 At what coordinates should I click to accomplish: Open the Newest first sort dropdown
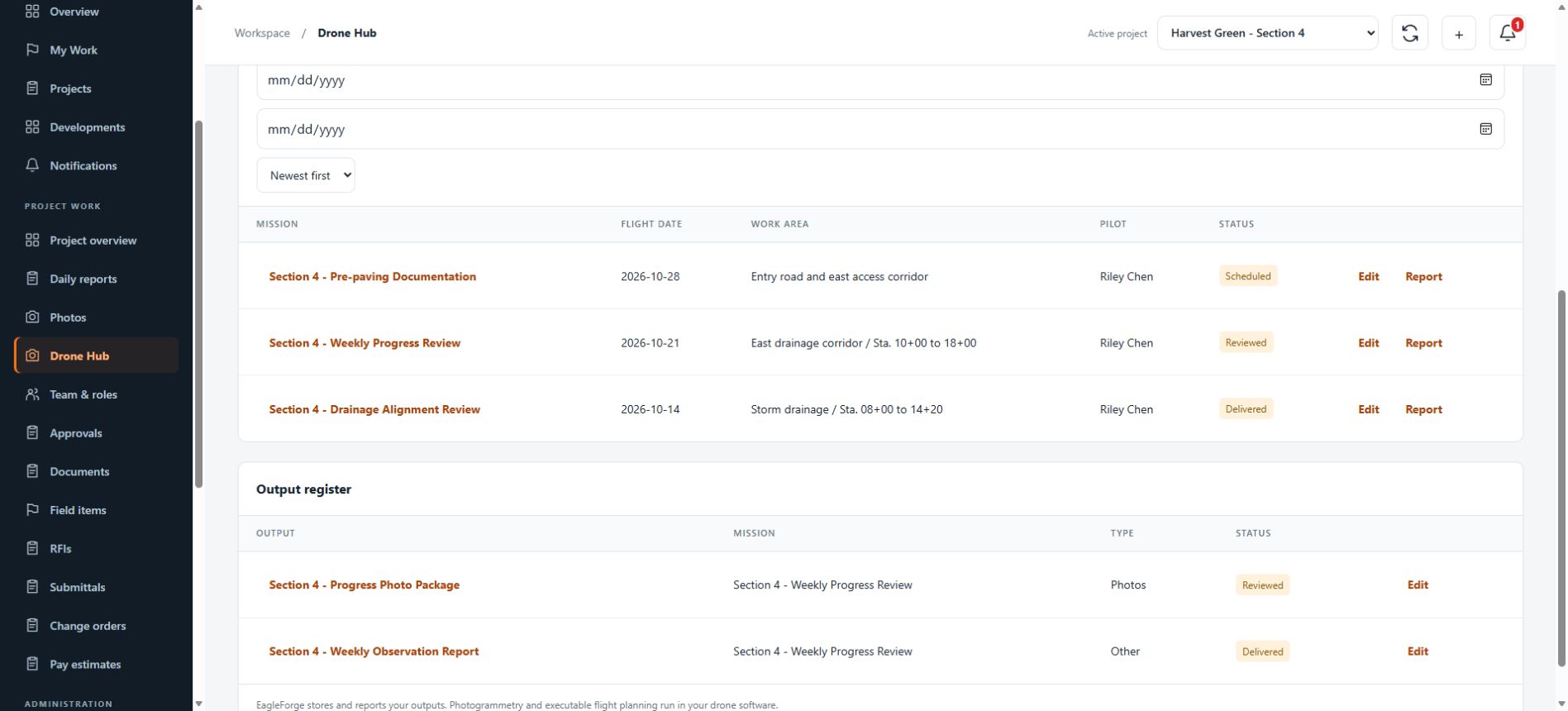pos(306,175)
